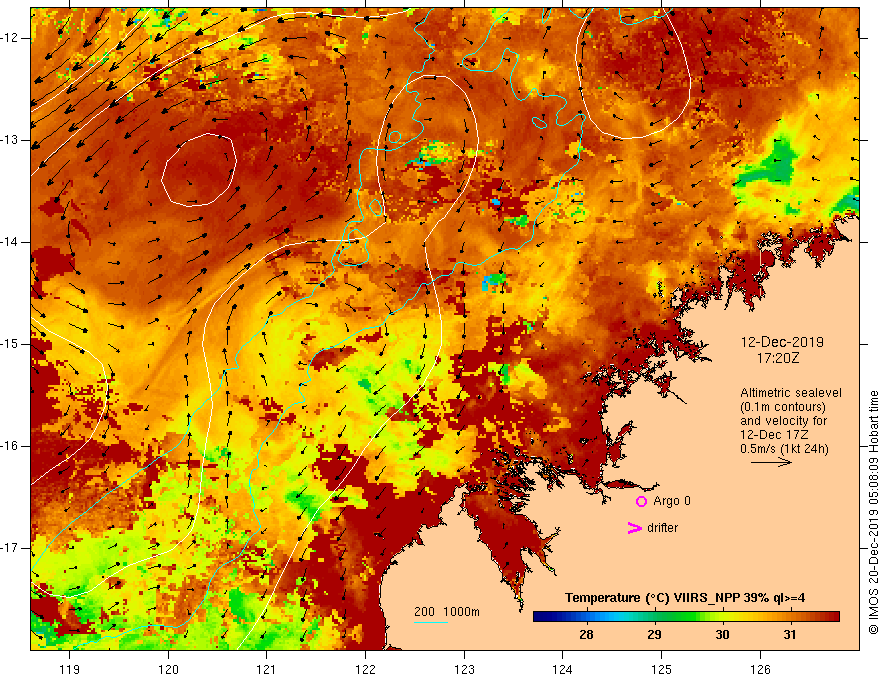The height and width of the screenshot is (680, 880).
Task: Click the text '(0.1m contours)'
Action: tap(783, 407)
